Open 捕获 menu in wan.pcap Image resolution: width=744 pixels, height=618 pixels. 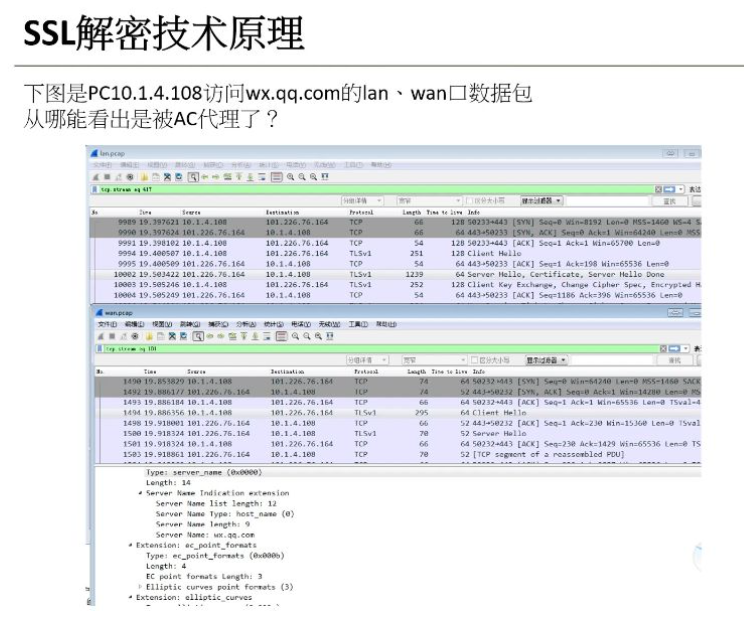[x=218, y=324]
